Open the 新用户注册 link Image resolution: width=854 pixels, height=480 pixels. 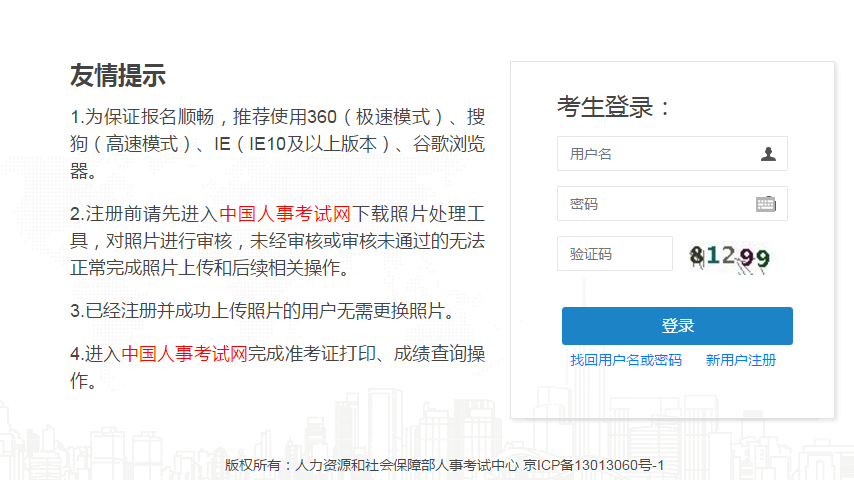[740, 360]
